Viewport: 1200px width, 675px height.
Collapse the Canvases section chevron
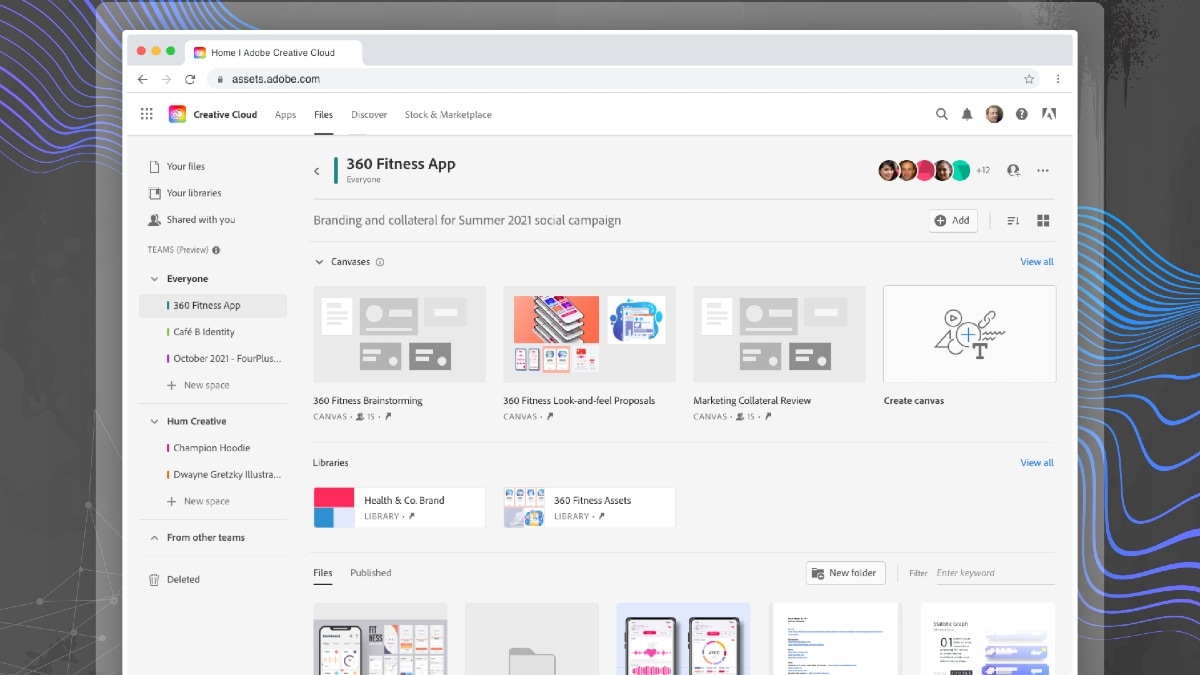click(320, 262)
